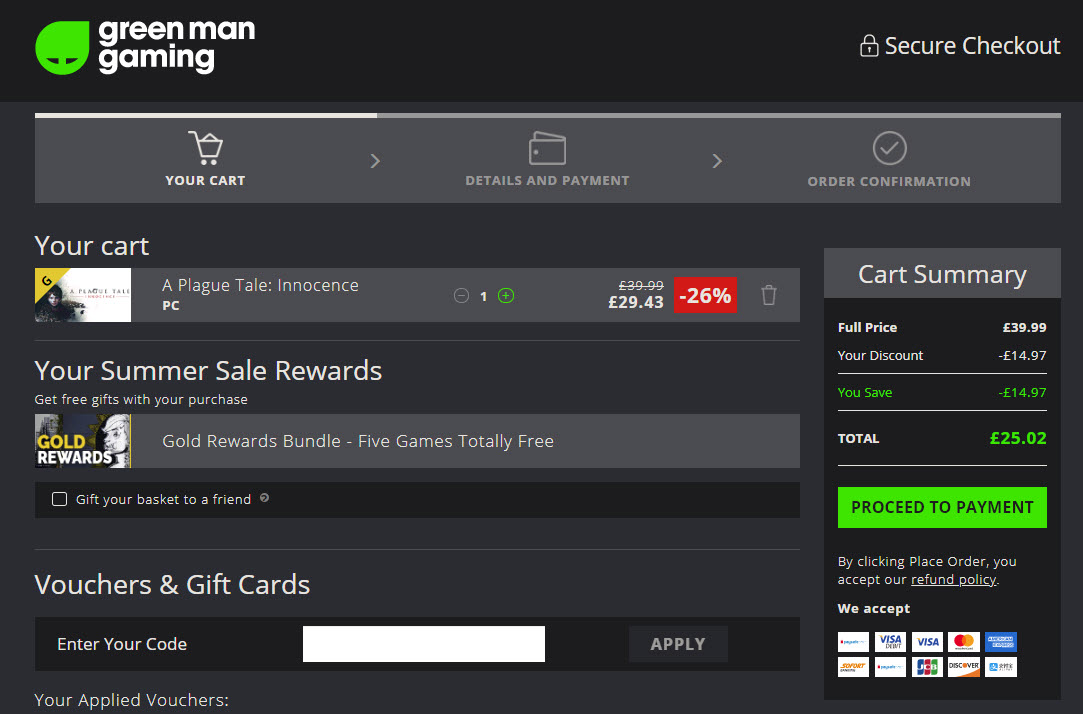Screen dimensions: 1083x714
Task: Decrease A Plague Tale quantity with the minus button
Action: coord(461,296)
